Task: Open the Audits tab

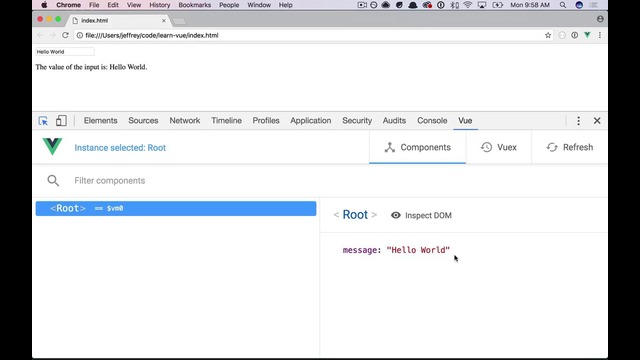Action: pos(394,120)
